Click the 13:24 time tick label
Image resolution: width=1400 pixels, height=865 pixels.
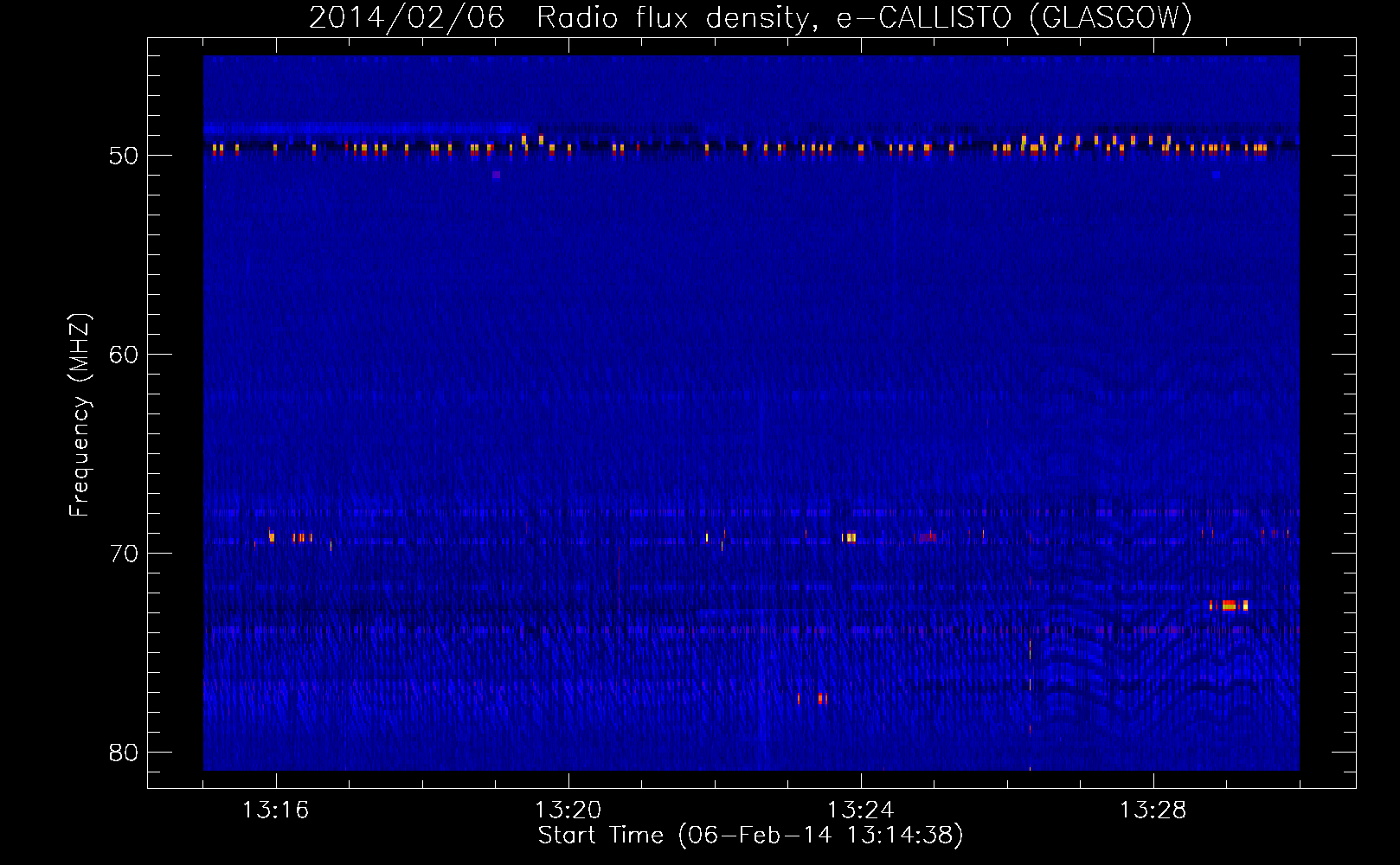point(861,811)
